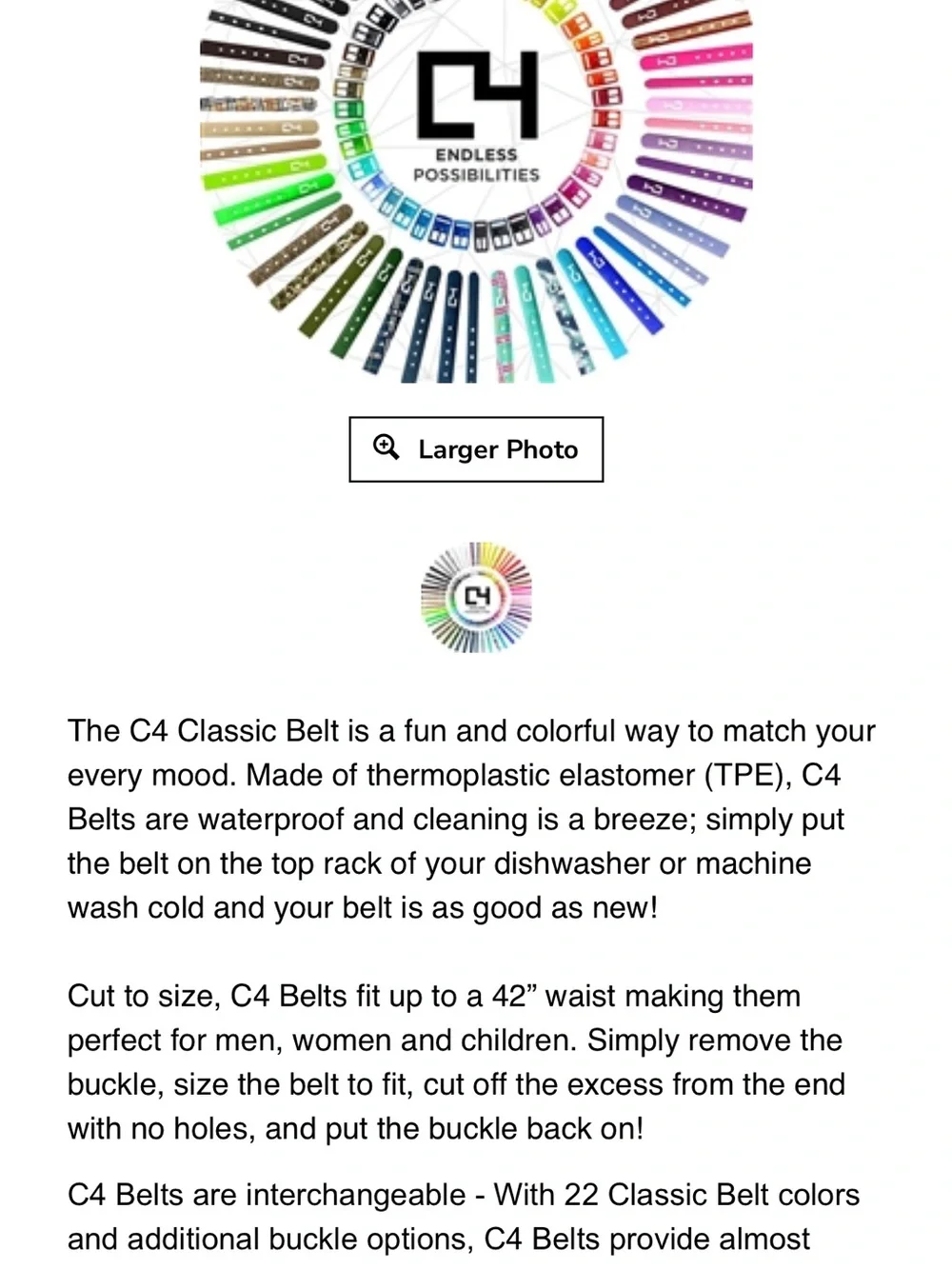Pick the tan beige belt on left

(x=260, y=127)
